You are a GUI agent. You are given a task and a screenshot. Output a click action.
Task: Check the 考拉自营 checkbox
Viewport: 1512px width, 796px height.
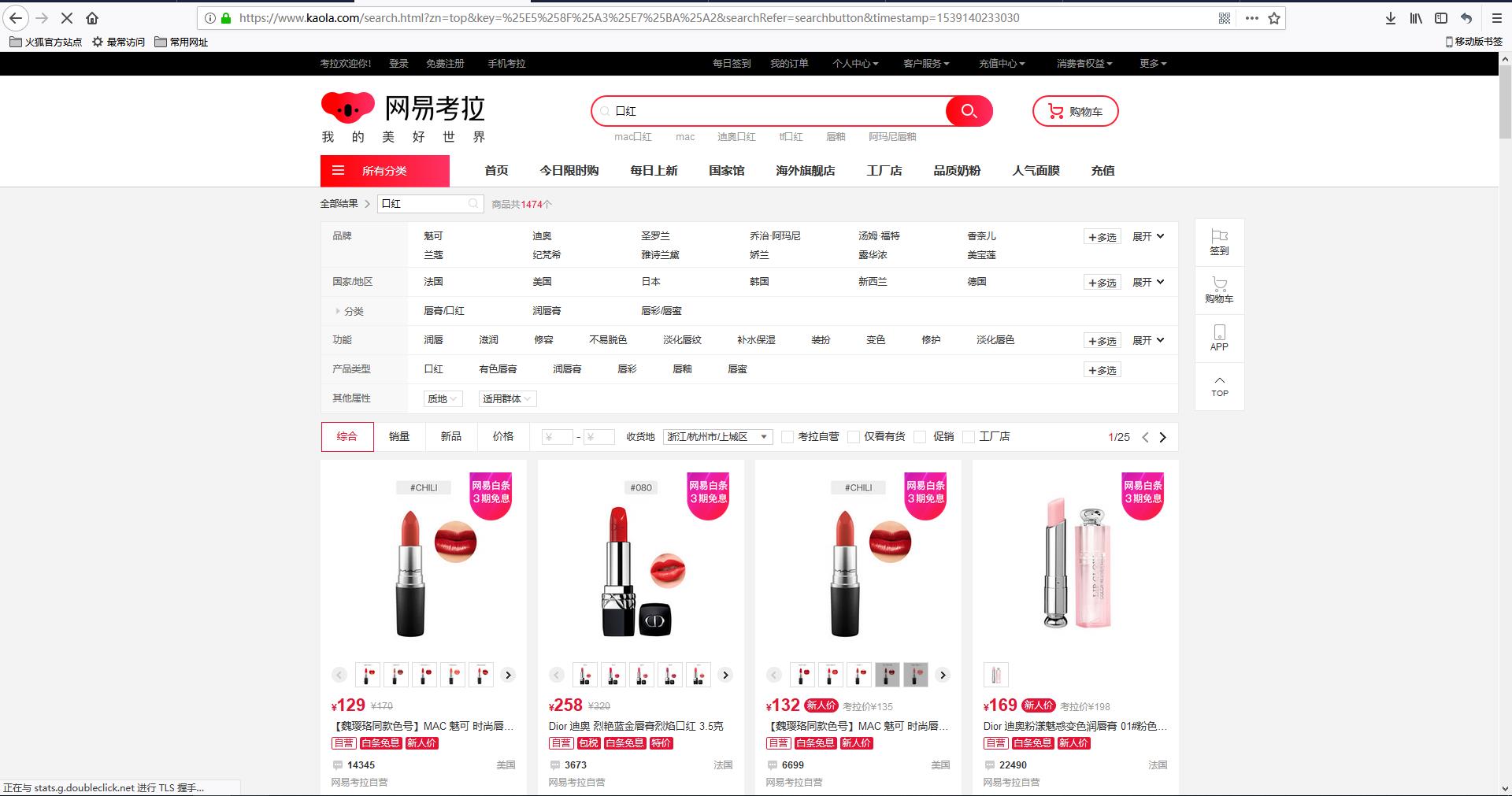(787, 437)
